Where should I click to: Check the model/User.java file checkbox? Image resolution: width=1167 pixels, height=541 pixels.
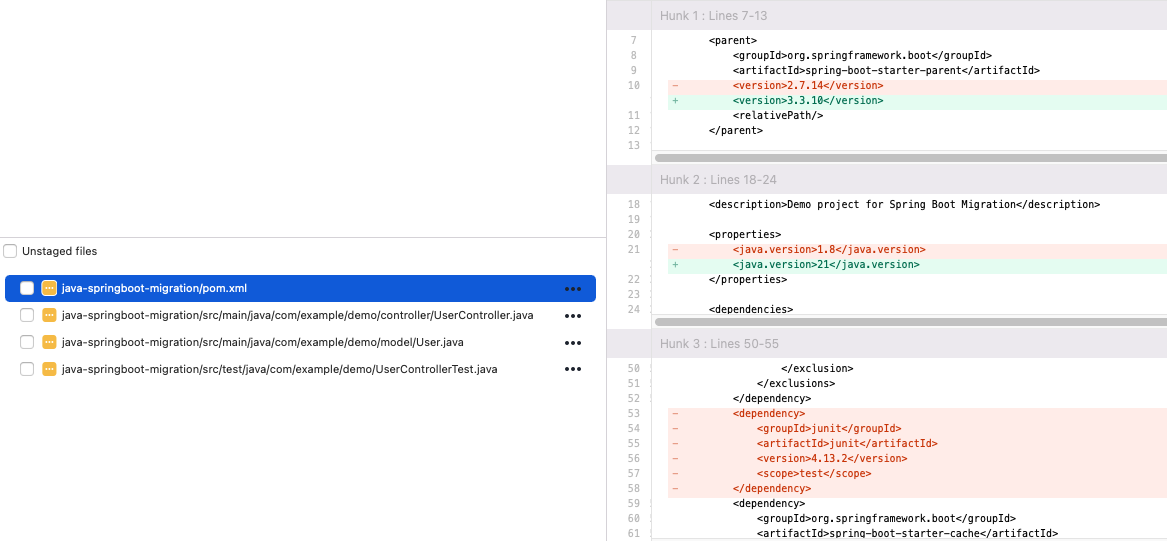pyautogui.click(x=27, y=342)
